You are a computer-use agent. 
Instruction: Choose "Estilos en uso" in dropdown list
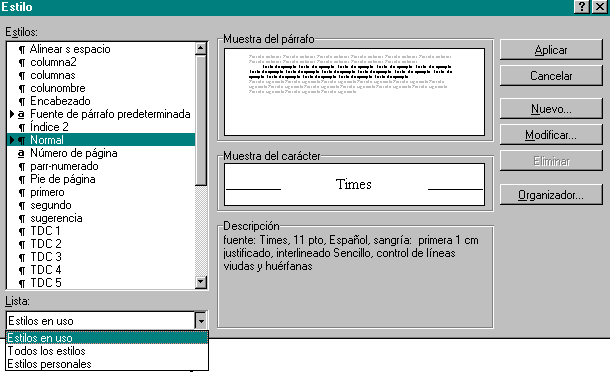point(107,338)
